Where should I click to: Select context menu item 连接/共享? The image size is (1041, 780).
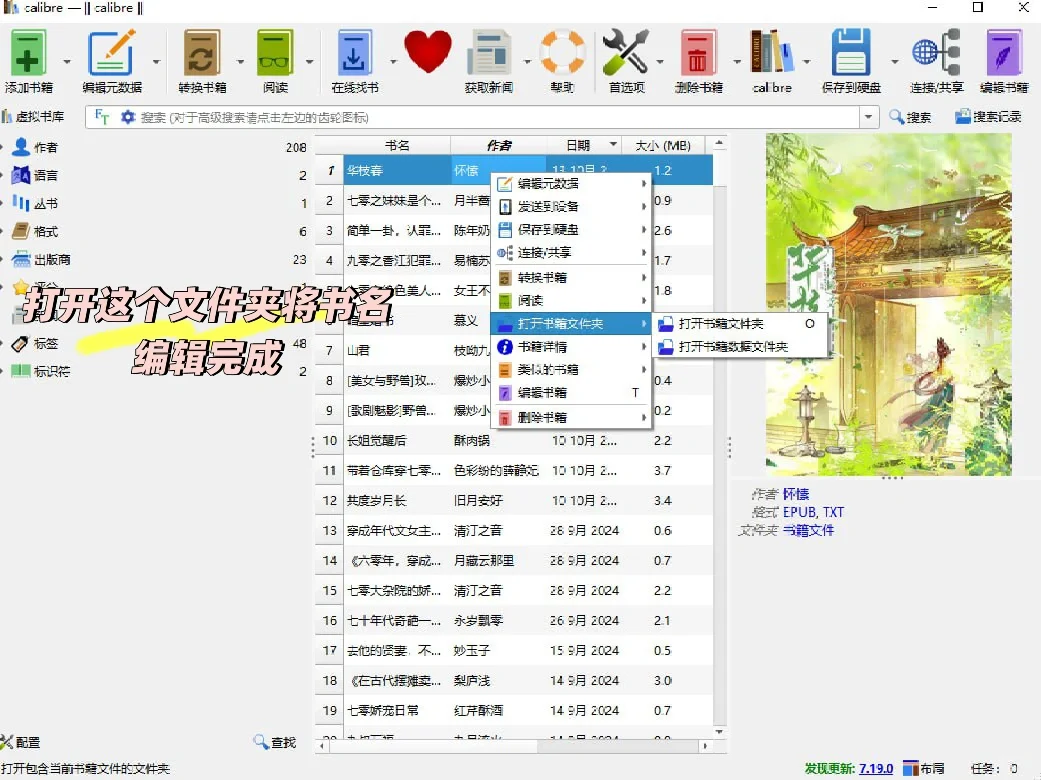pyautogui.click(x=571, y=253)
